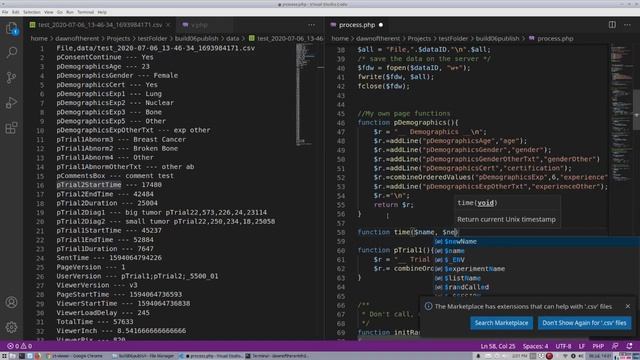Click the right editor vertical scrollbar thumb
The width and height of the screenshot is (640, 360).
636,109
